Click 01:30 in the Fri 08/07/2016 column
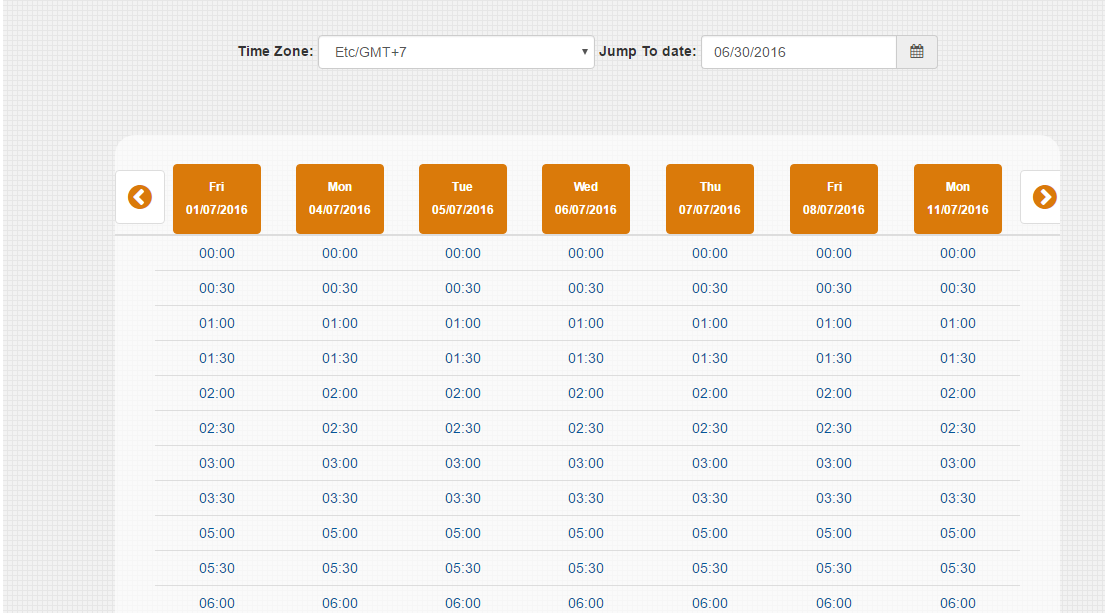The image size is (1105, 613). pyautogui.click(x=834, y=358)
